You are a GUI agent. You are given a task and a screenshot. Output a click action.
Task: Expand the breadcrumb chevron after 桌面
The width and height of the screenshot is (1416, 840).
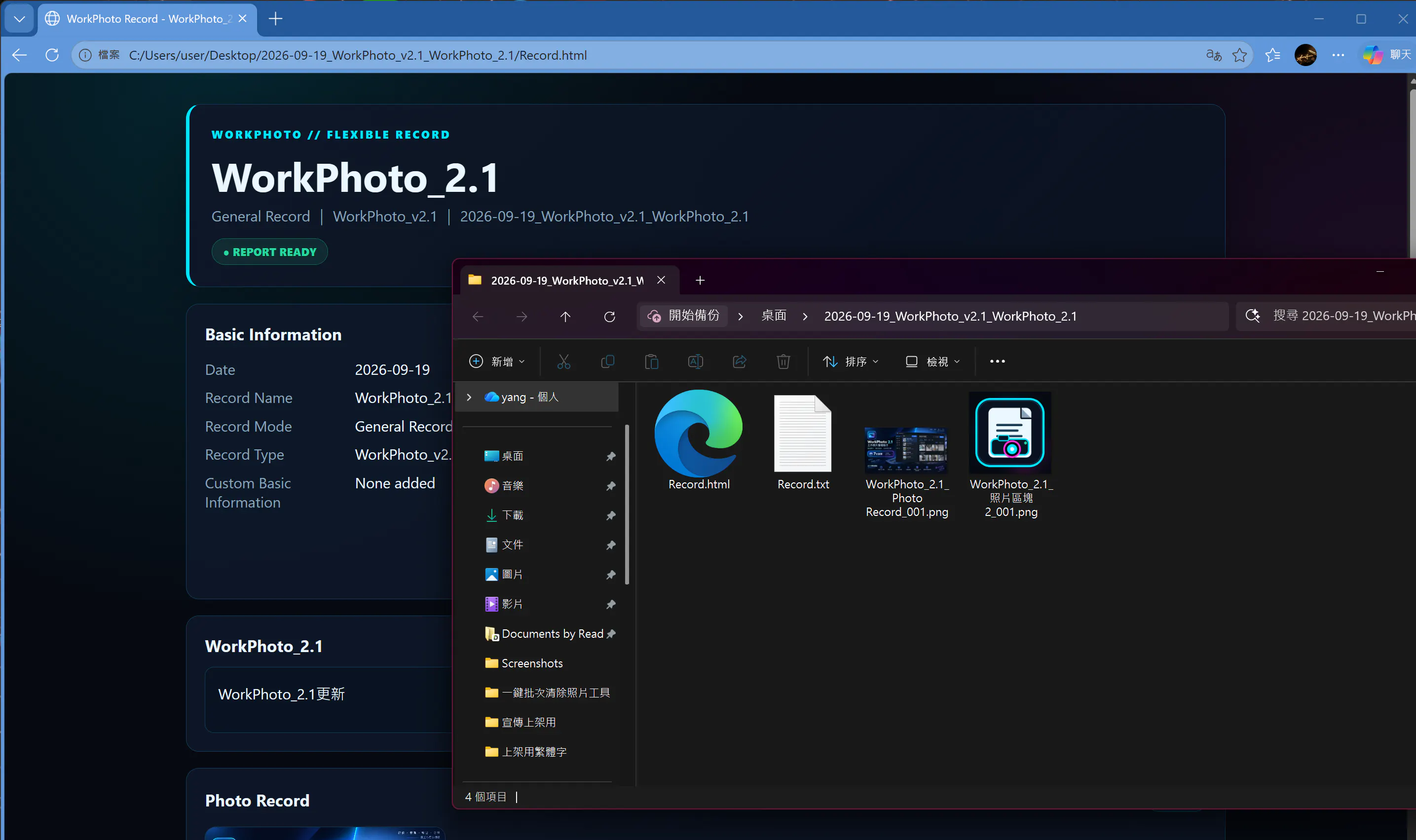805,316
